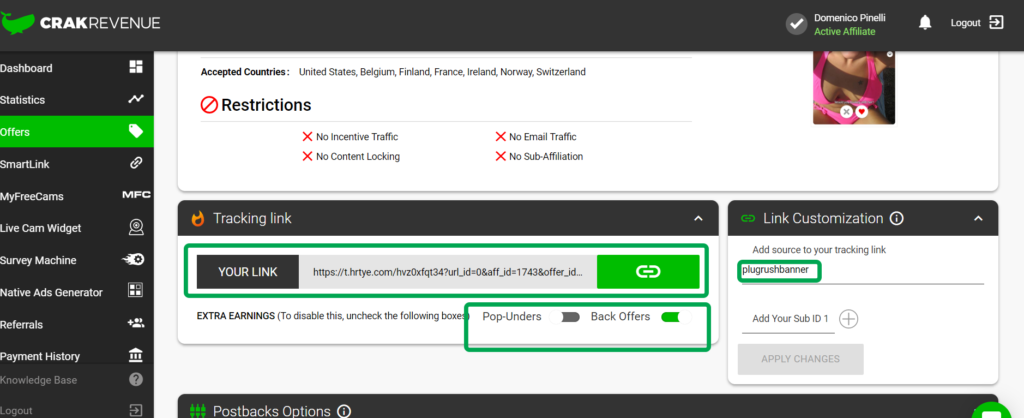Screen dimensions: 1024x418
Task: Click the ad creative preview thumbnail
Action: [854, 88]
